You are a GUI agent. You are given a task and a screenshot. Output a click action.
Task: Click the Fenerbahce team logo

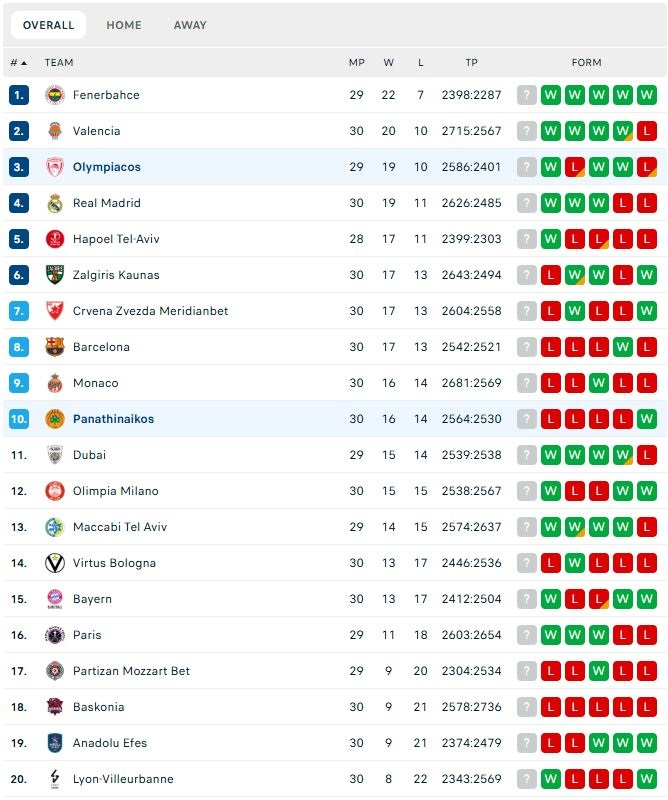coord(55,95)
